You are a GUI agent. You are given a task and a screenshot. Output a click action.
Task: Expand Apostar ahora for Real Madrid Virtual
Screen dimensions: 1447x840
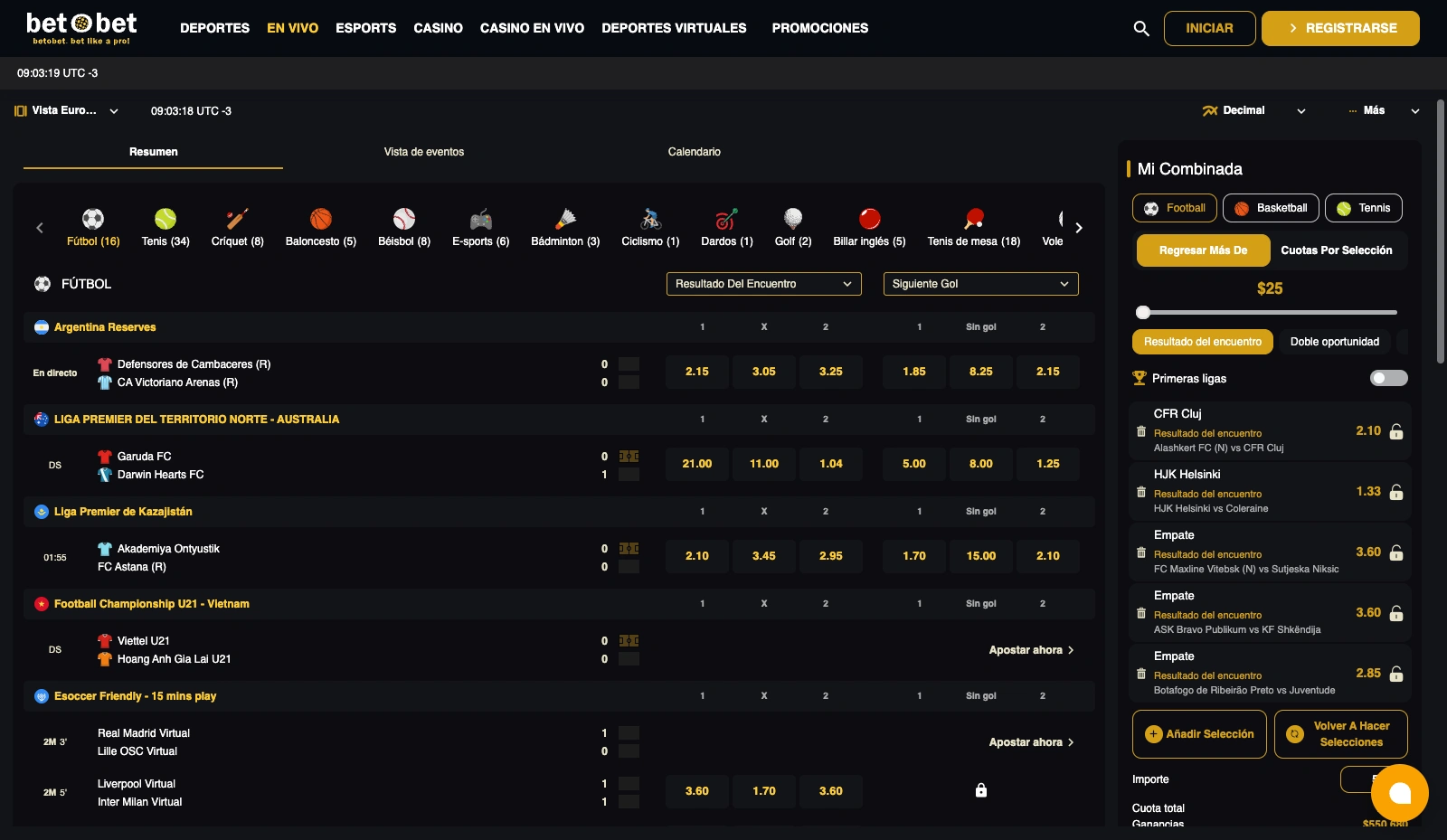point(1031,742)
